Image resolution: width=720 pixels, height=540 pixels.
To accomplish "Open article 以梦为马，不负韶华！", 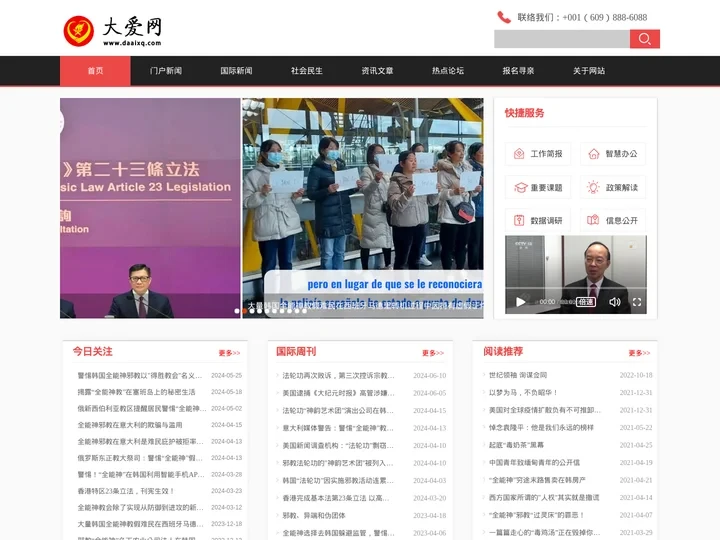I will [x=523, y=393].
